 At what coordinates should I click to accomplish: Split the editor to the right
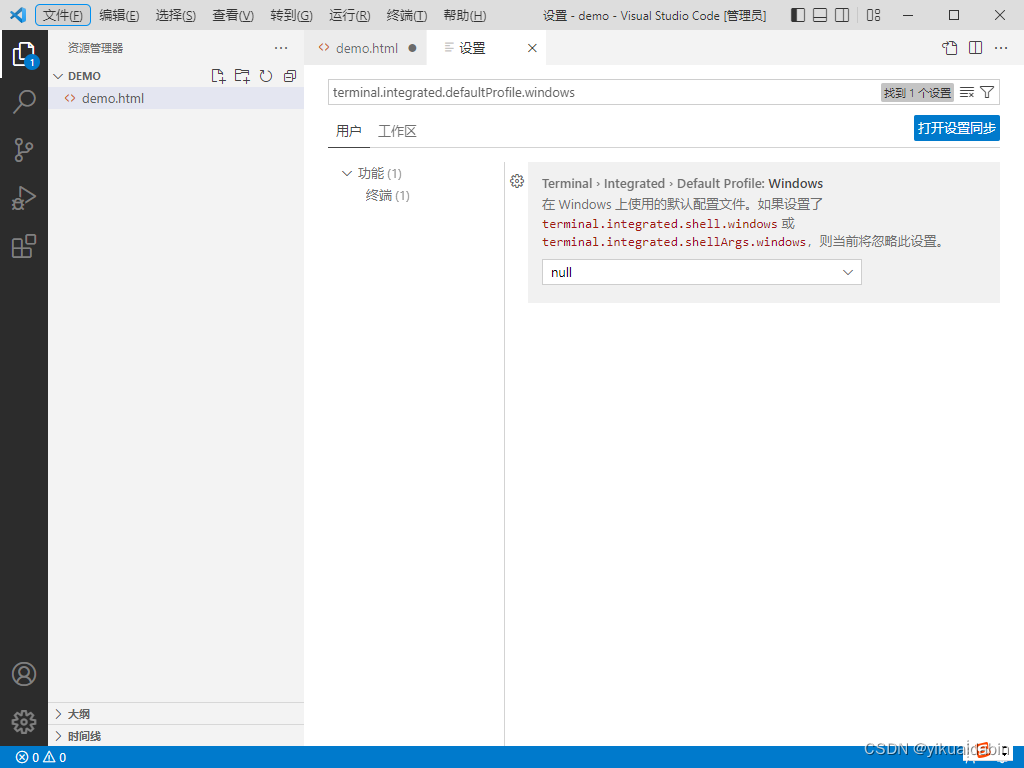tap(976, 48)
